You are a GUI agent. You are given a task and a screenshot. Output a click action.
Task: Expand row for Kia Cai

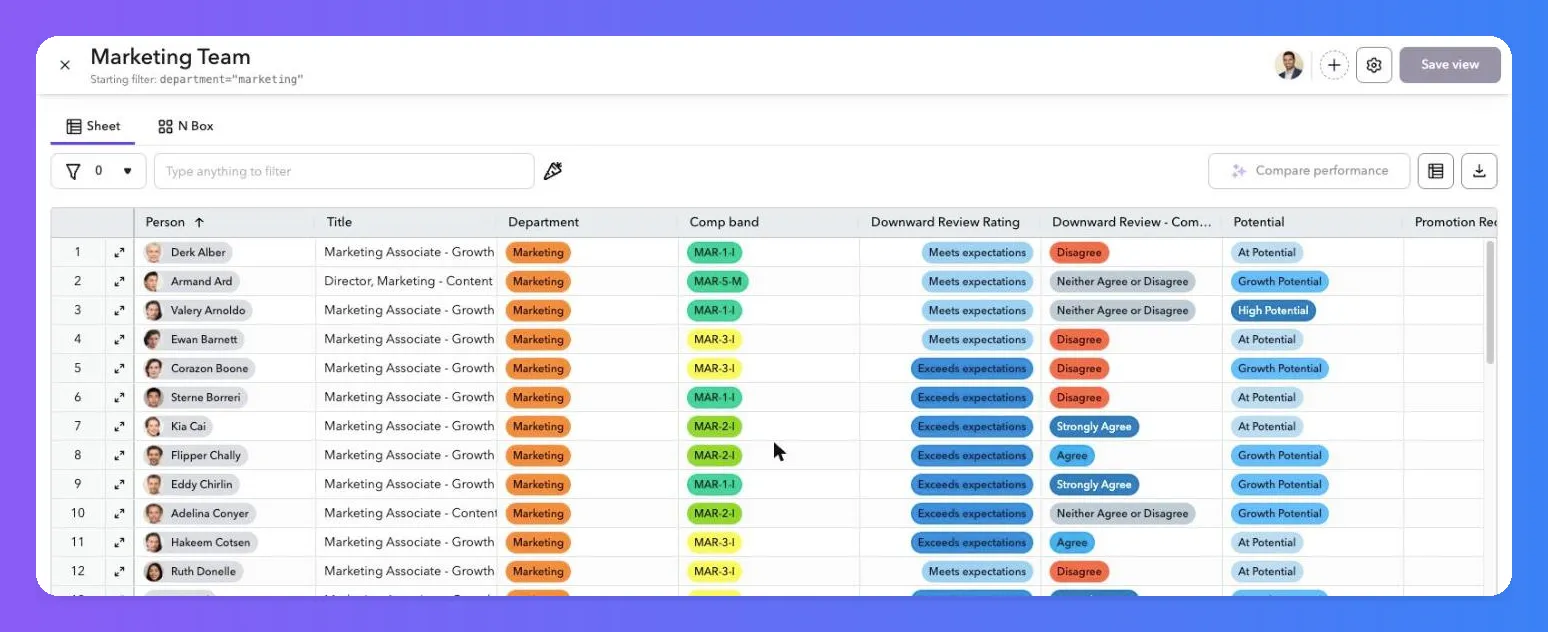click(x=119, y=427)
